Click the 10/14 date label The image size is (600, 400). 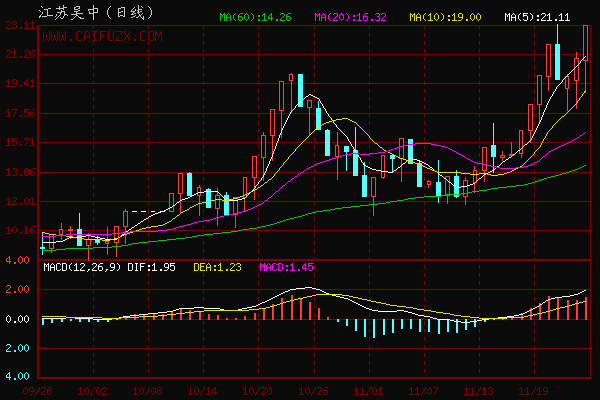coord(202,391)
